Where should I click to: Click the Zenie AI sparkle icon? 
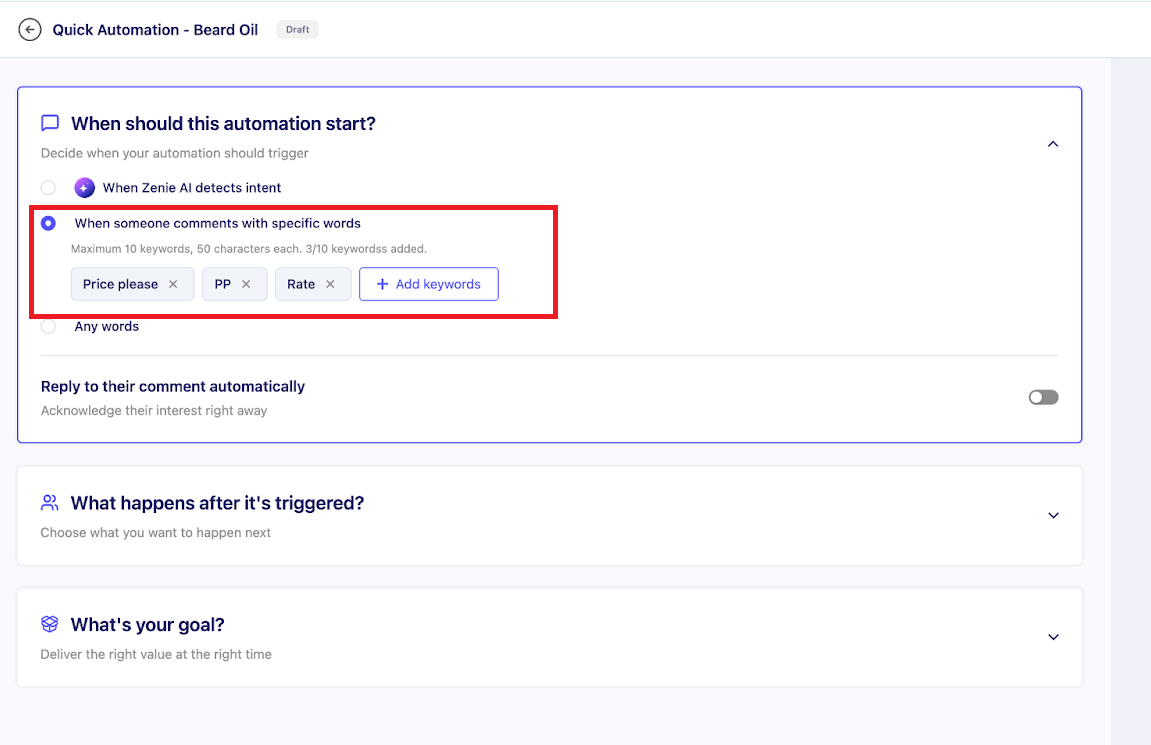click(x=85, y=188)
